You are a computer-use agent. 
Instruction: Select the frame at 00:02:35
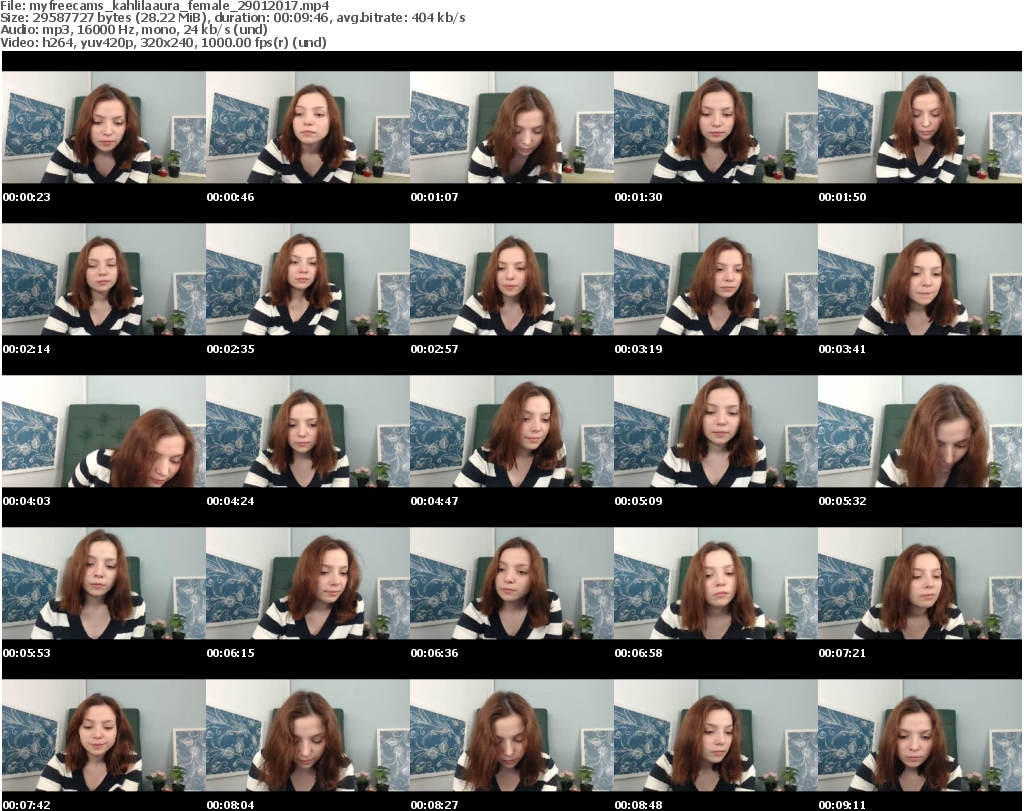(308, 279)
